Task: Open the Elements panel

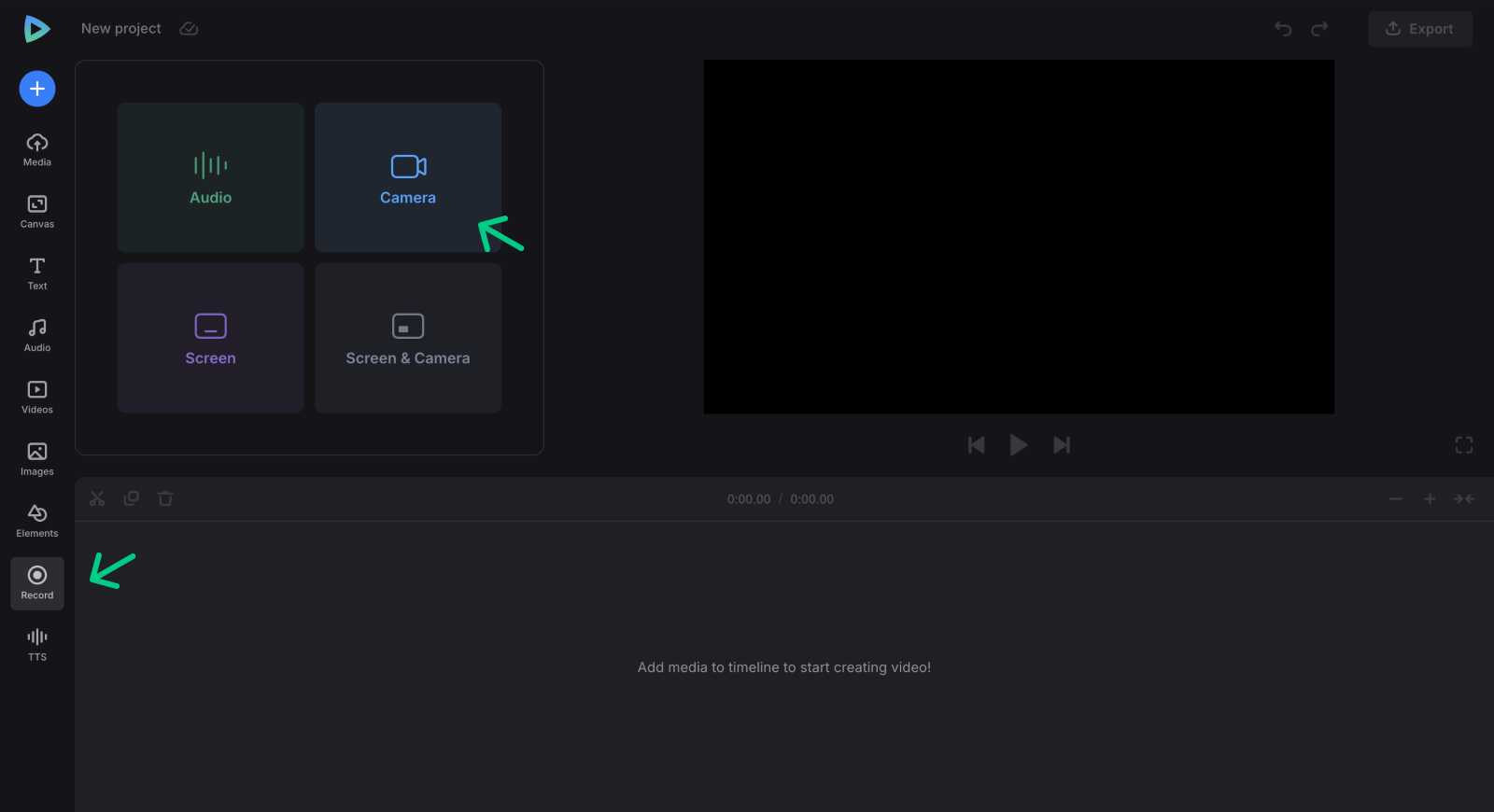Action: [x=37, y=521]
